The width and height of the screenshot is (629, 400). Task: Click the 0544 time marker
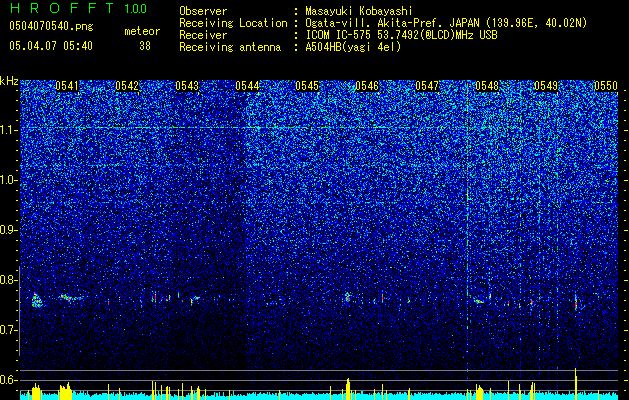[x=247, y=86]
